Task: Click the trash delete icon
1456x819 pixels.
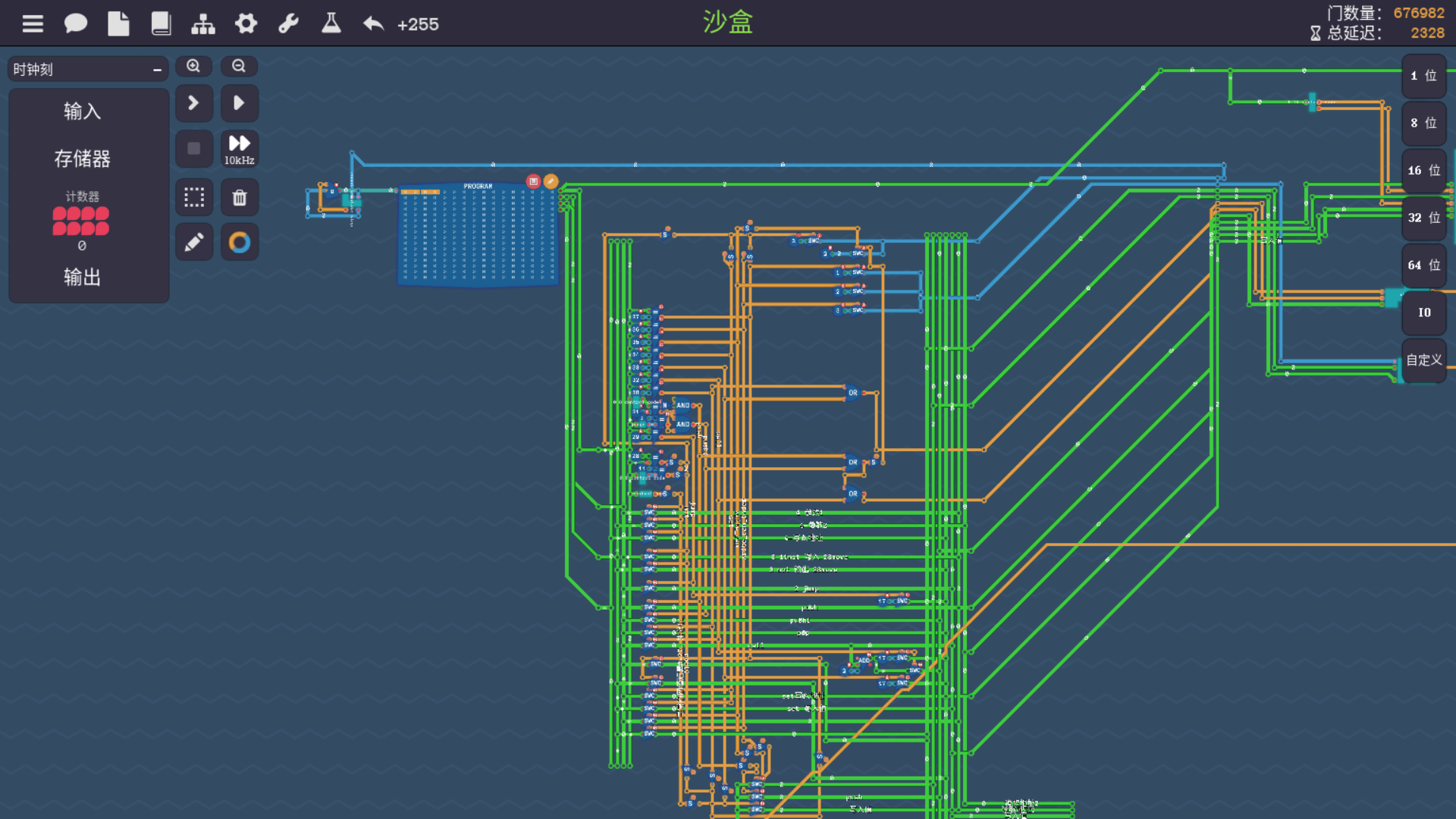Action: (239, 197)
